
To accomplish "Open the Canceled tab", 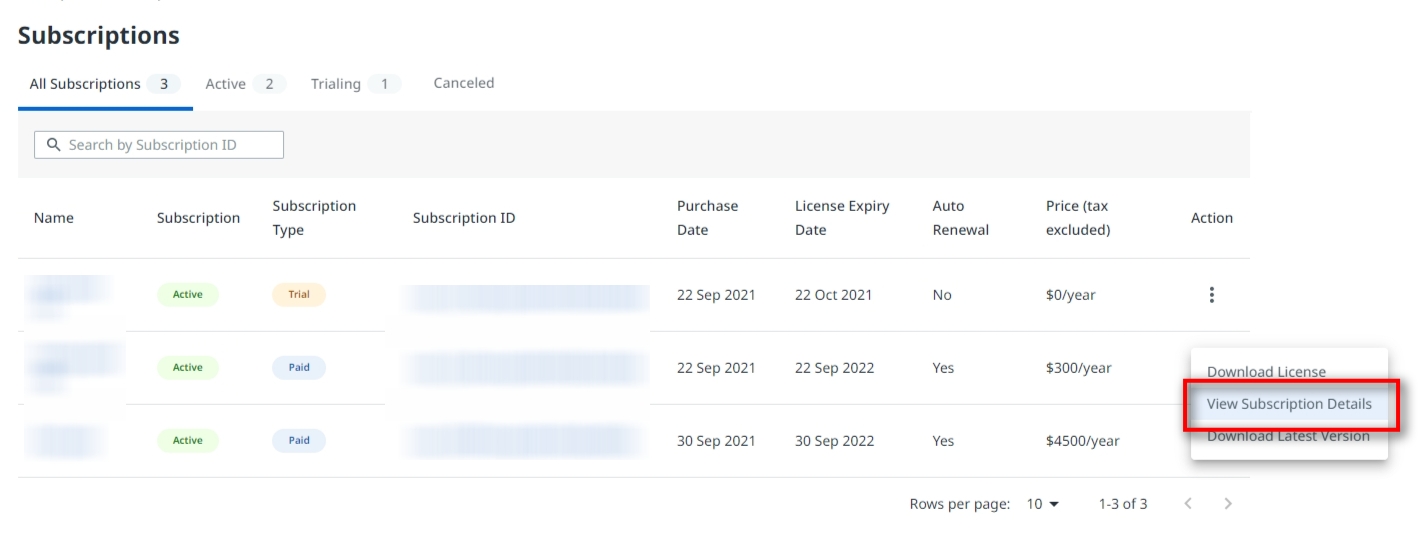I will pyautogui.click(x=463, y=83).
